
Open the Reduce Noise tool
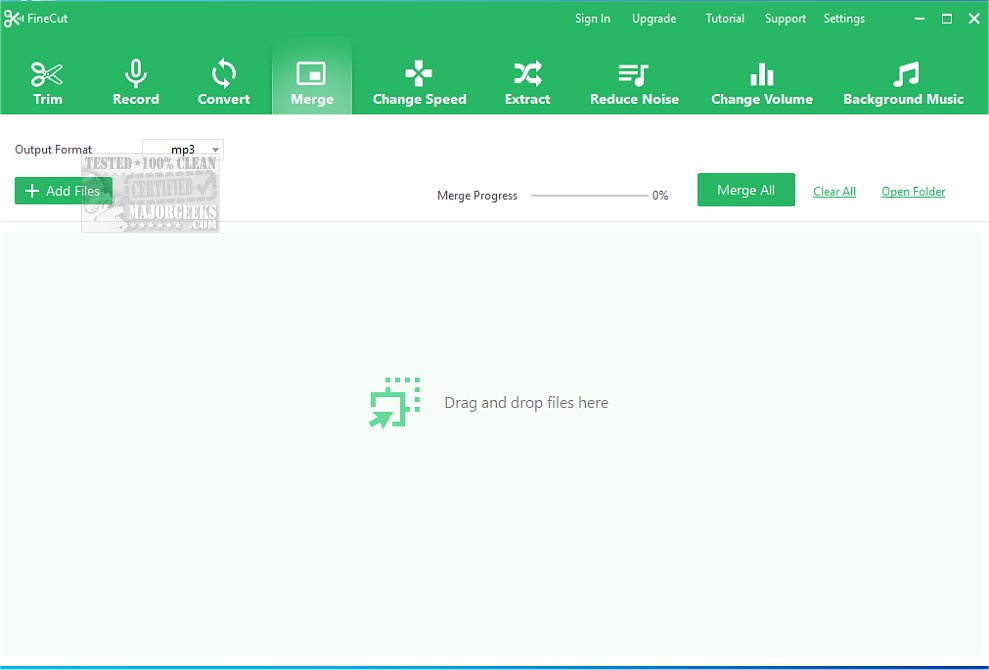(x=634, y=83)
